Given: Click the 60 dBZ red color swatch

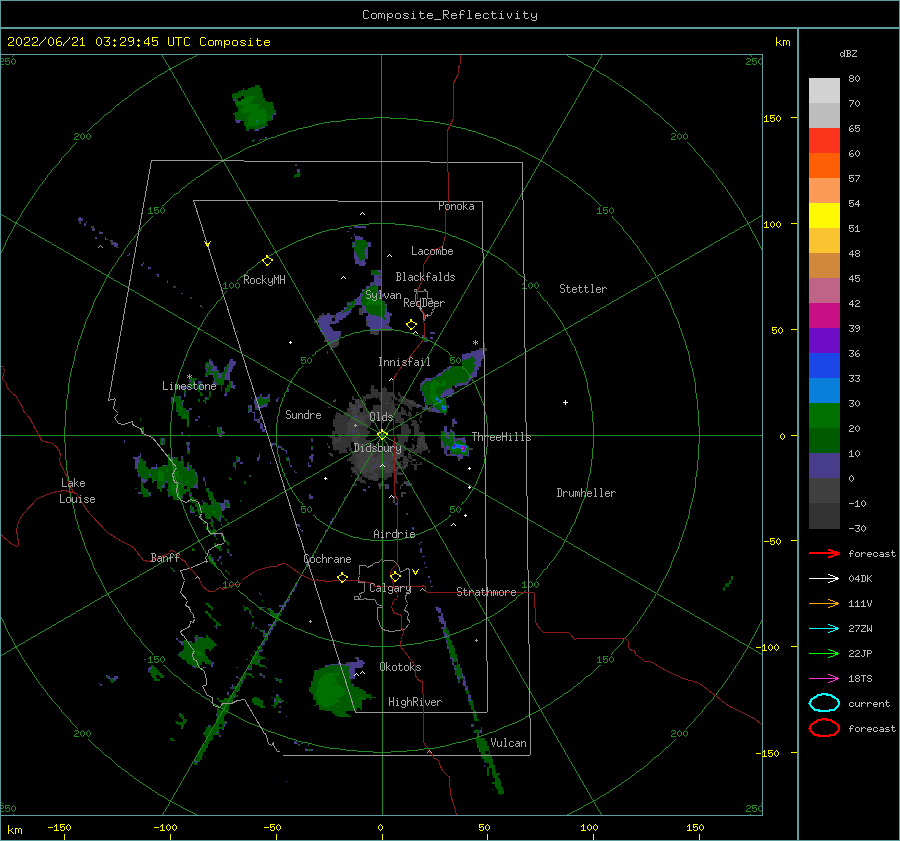Looking at the screenshot, I should (x=824, y=140).
